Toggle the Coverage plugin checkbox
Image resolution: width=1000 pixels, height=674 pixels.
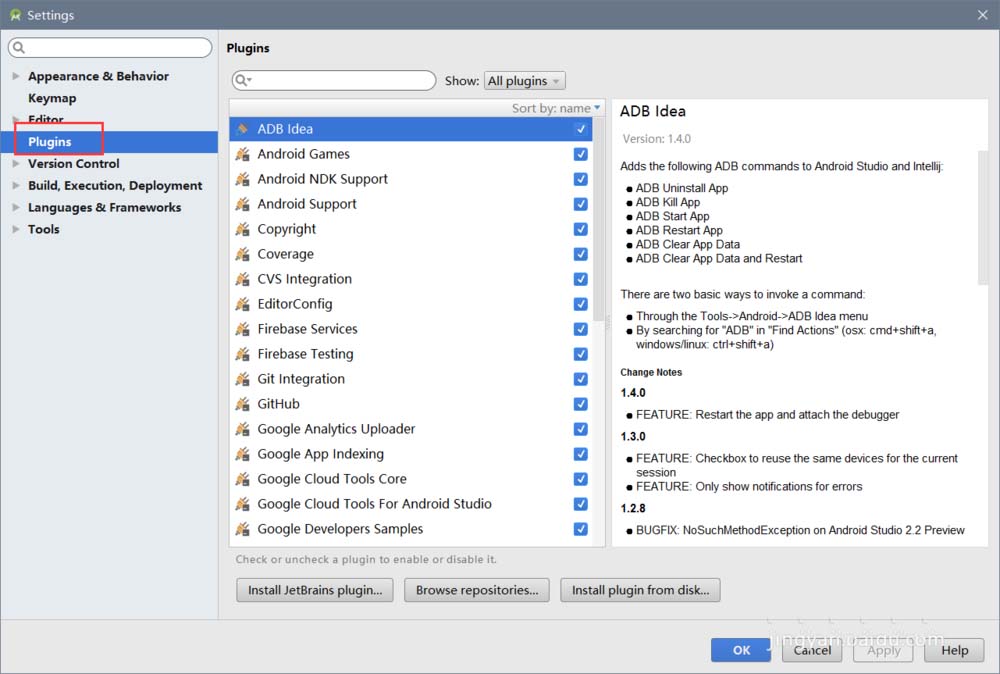pos(580,254)
